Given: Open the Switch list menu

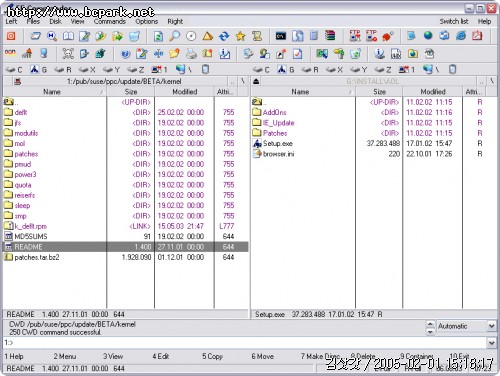Looking at the screenshot, I should [x=454, y=21].
